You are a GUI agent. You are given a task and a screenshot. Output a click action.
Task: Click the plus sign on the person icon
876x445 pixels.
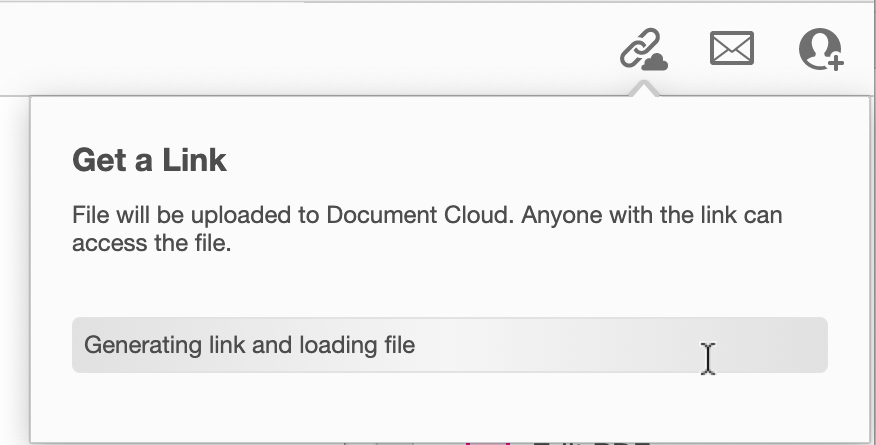(836, 62)
